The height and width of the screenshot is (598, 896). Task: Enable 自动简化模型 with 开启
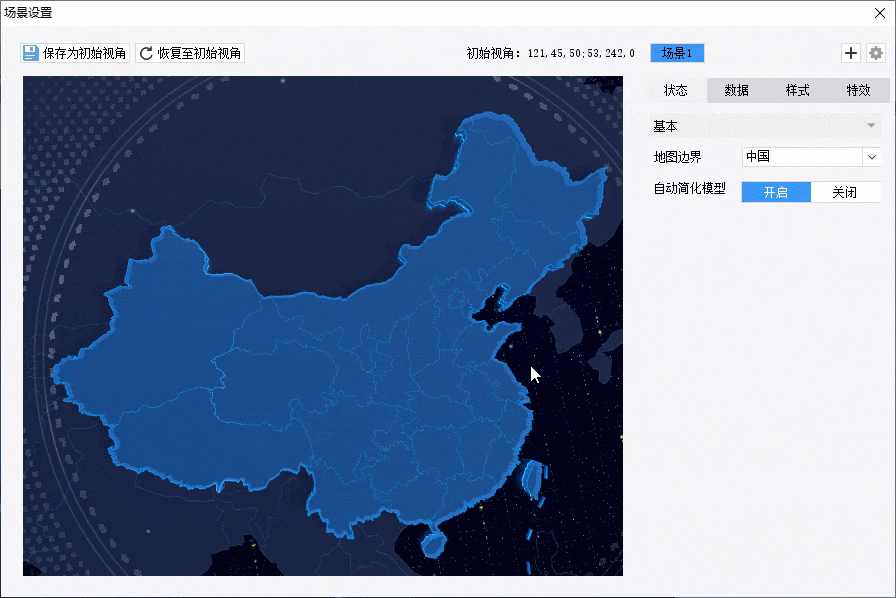[x=776, y=192]
